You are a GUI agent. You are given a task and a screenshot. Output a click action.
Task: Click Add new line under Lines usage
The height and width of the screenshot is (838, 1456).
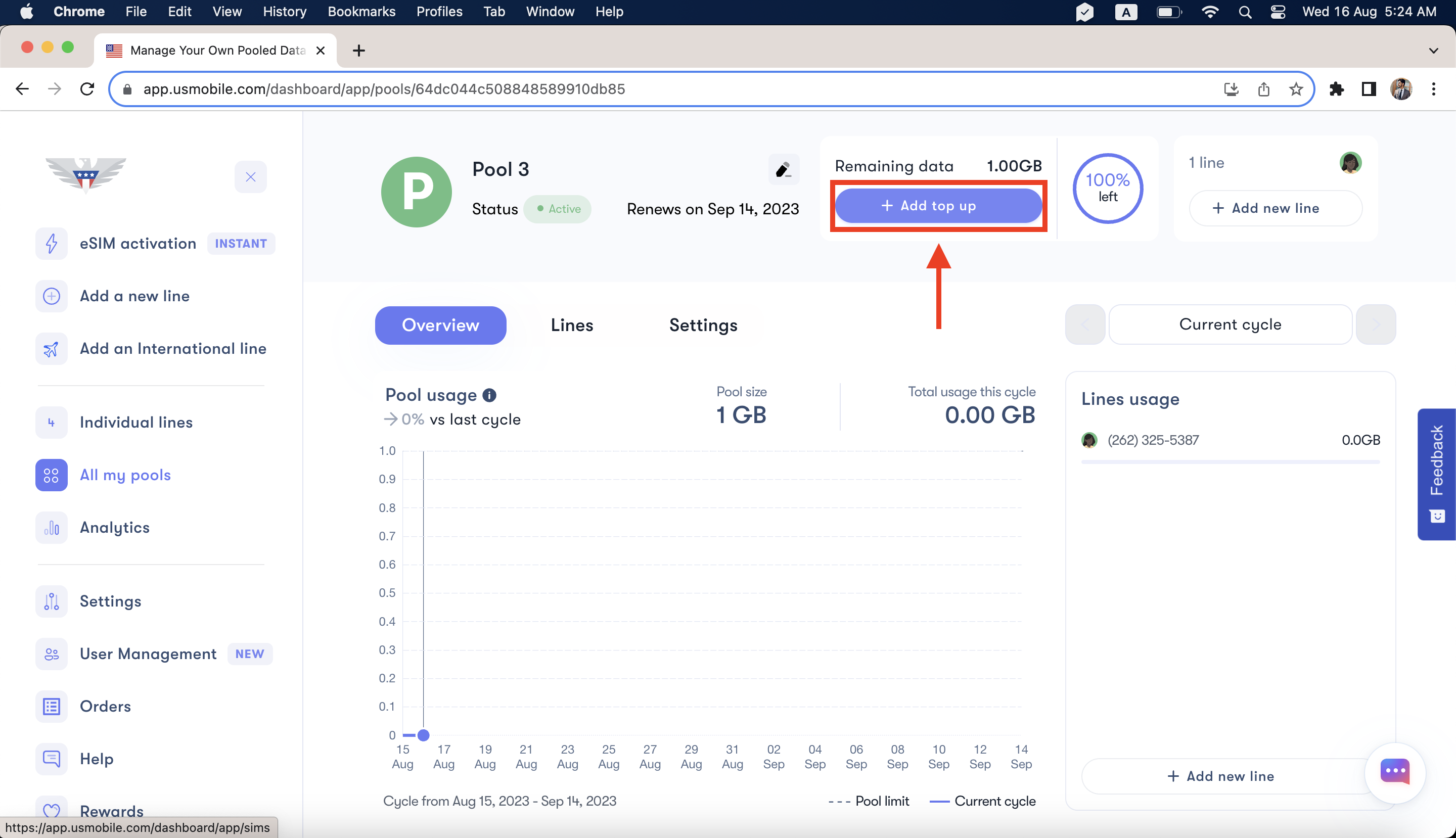coord(1220,776)
